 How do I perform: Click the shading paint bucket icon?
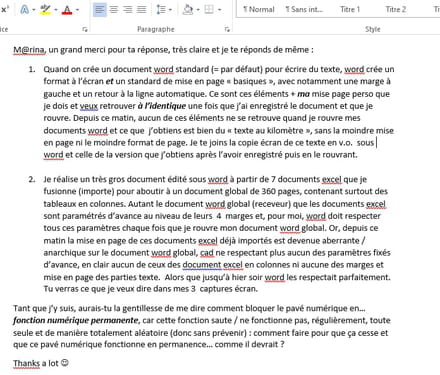[x=188, y=10]
